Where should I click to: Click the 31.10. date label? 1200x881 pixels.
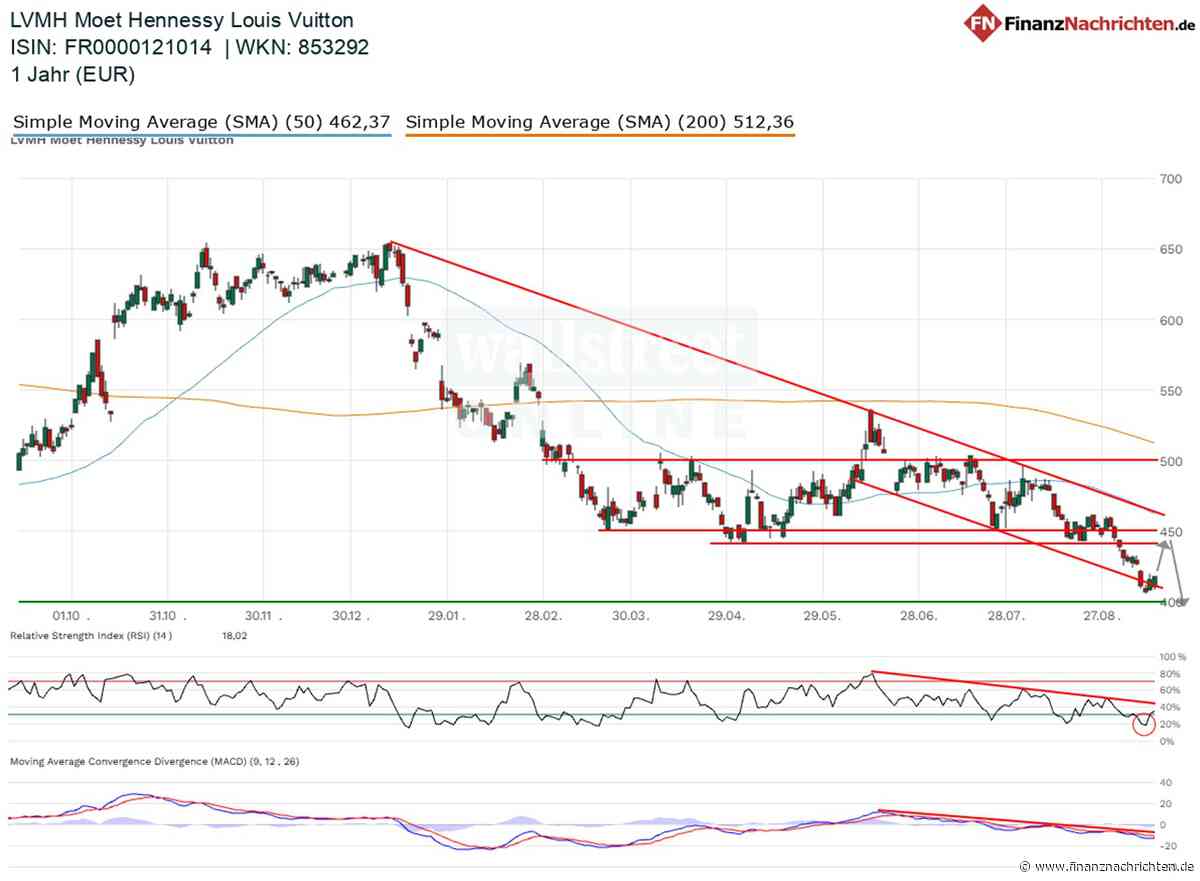pyautogui.click(x=167, y=617)
